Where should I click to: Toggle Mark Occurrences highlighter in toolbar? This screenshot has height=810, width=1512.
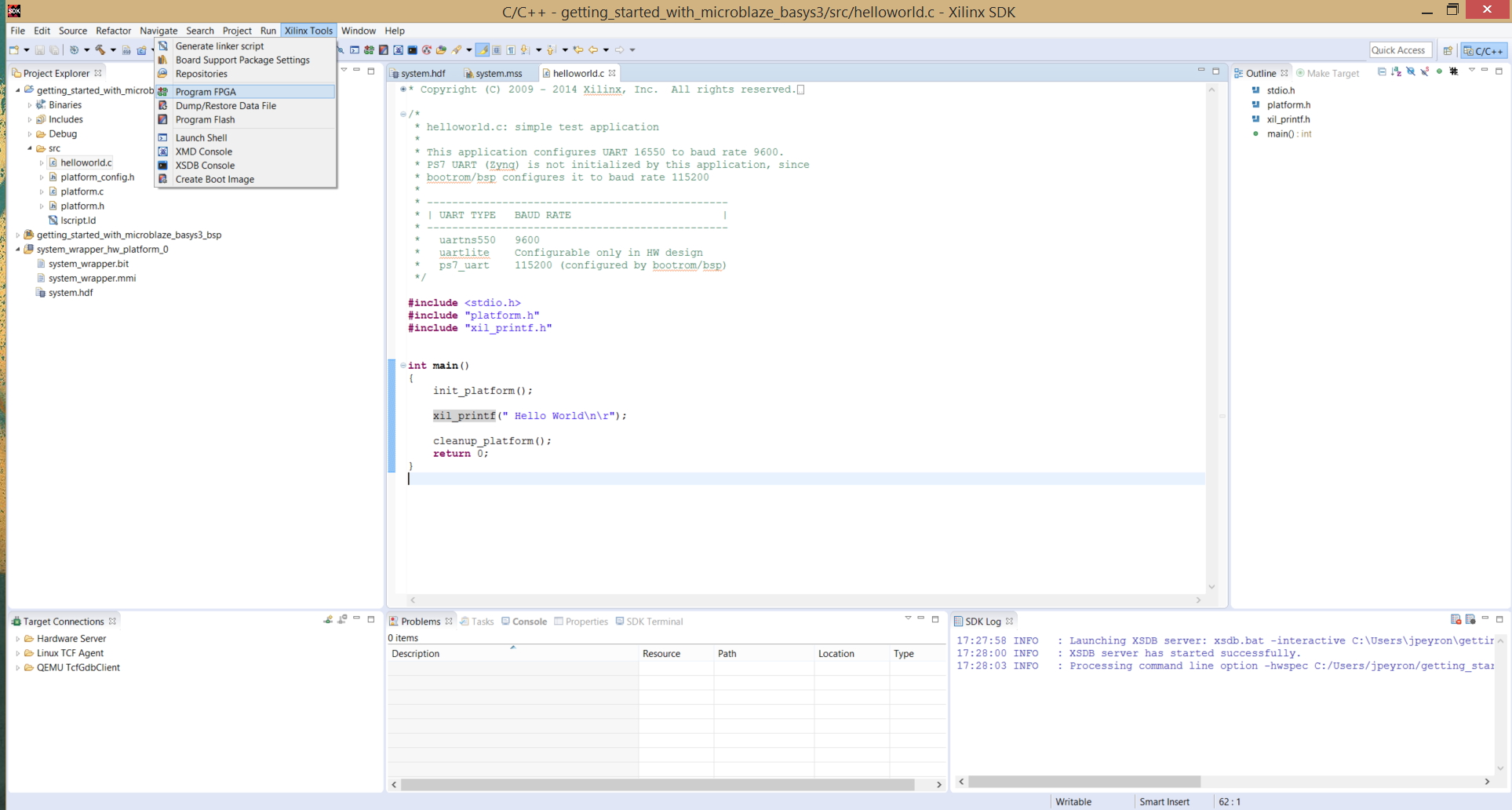(x=483, y=50)
